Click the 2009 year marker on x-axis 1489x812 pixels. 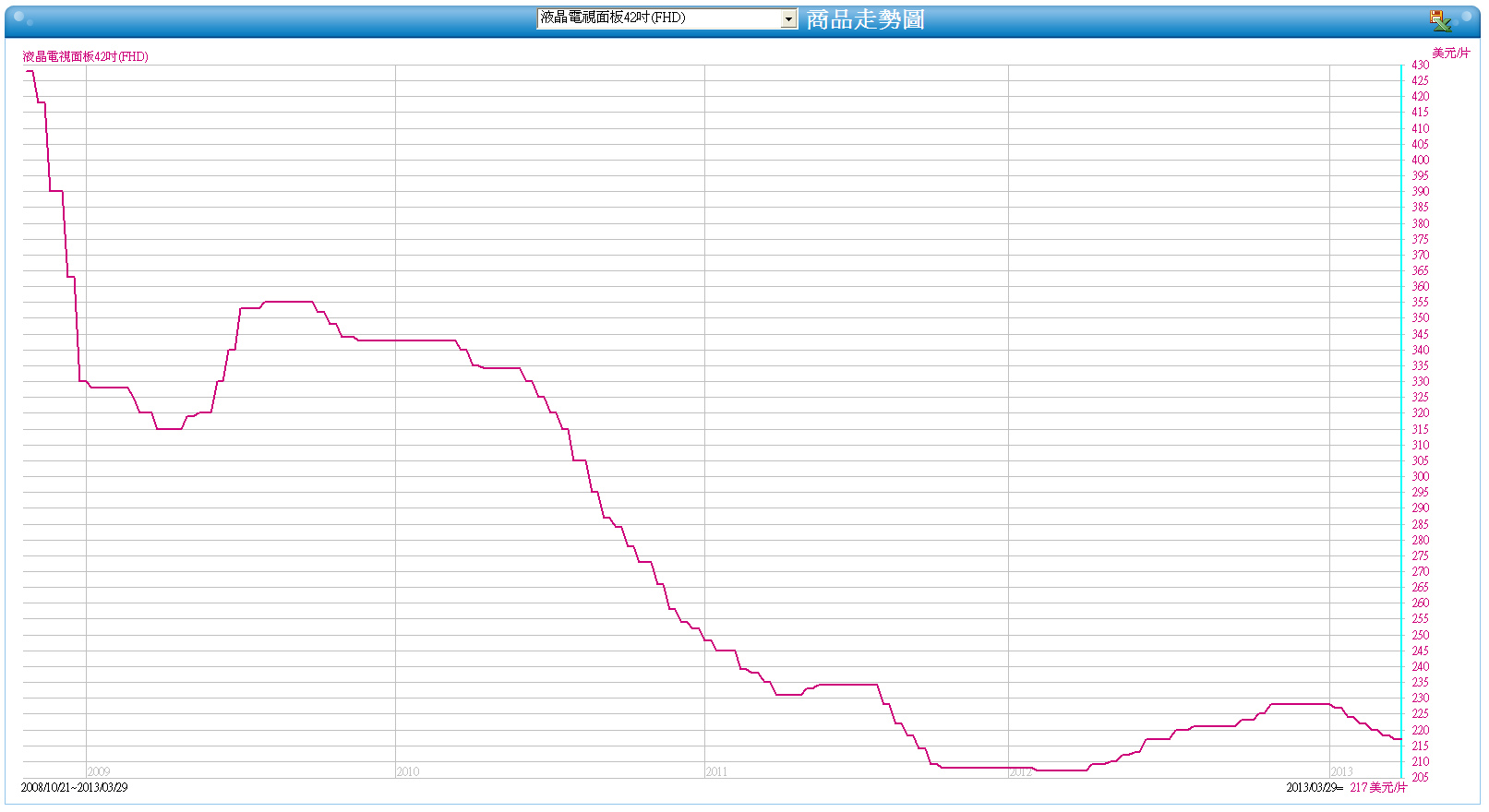coord(99,771)
